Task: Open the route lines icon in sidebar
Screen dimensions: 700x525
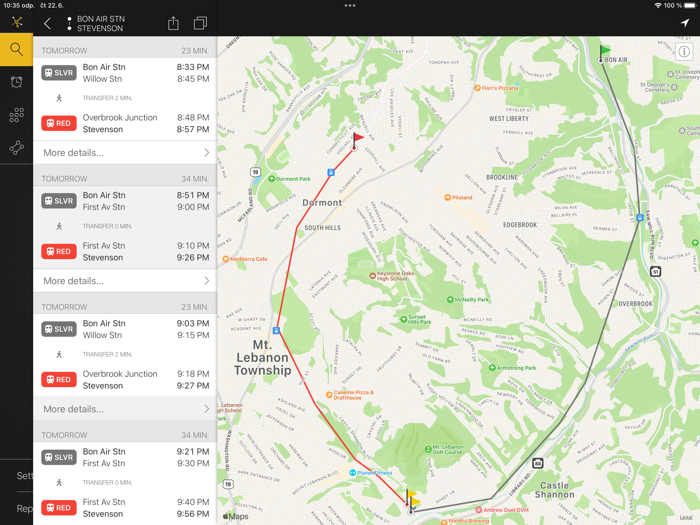Action: 17,147
